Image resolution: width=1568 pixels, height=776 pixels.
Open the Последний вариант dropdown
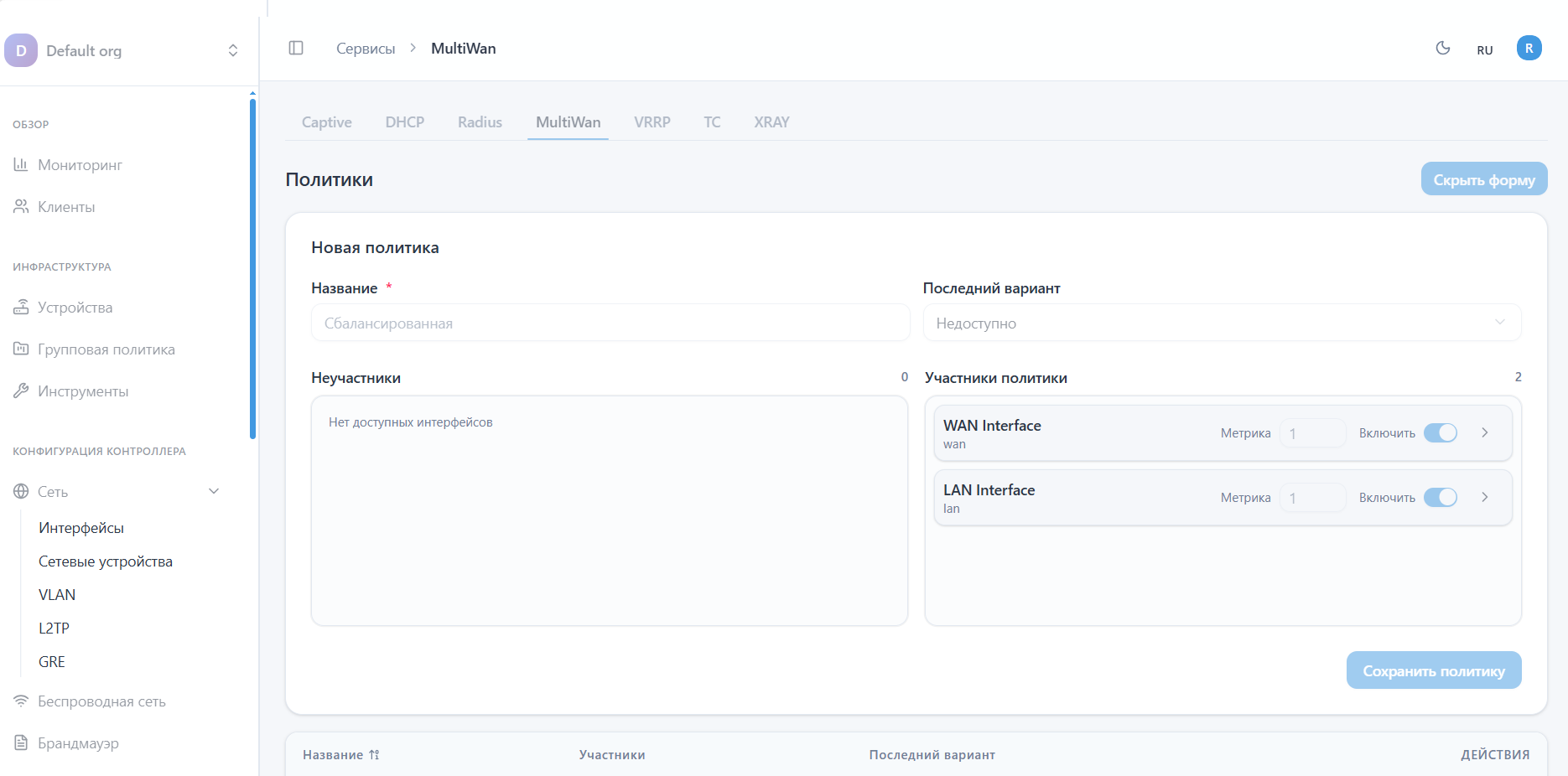pyautogui.click(x=1222, y=323)
